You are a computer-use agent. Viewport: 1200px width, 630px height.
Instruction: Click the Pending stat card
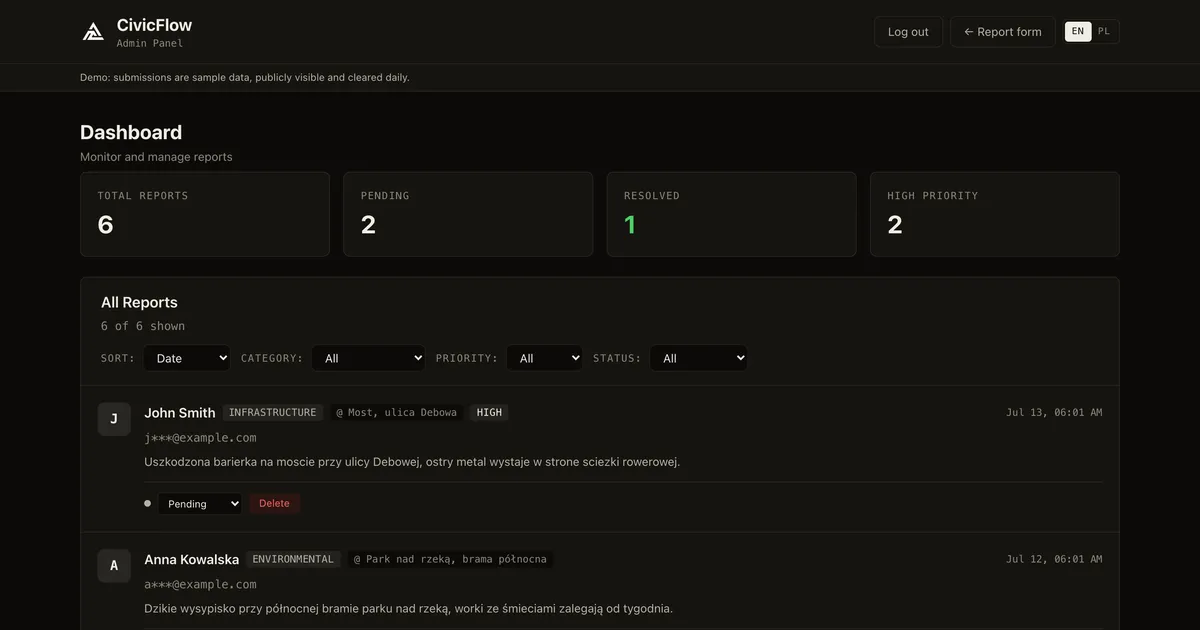pos(468,214)
